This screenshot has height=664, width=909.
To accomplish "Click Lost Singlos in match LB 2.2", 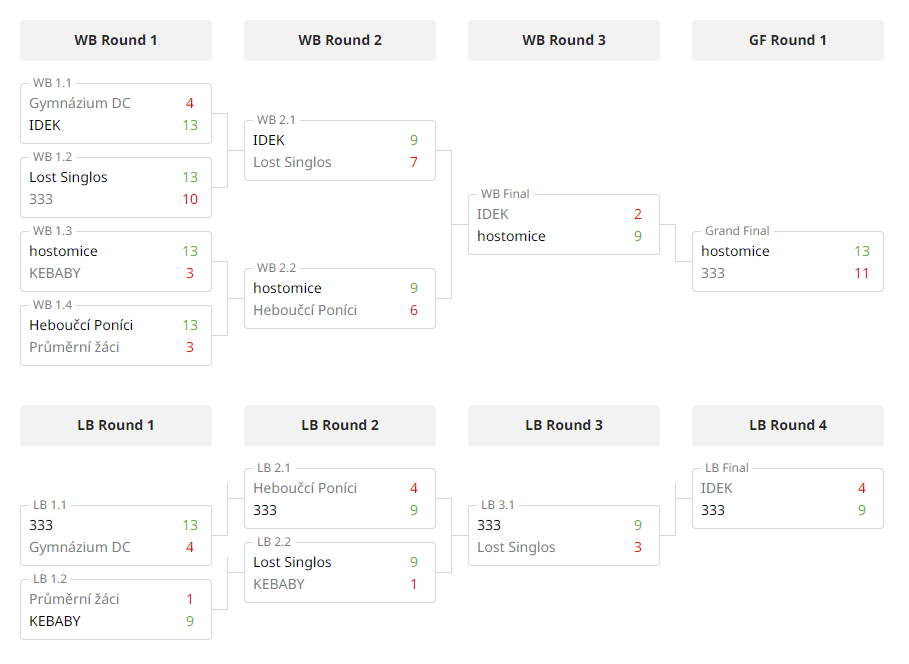I will point(292,562).
